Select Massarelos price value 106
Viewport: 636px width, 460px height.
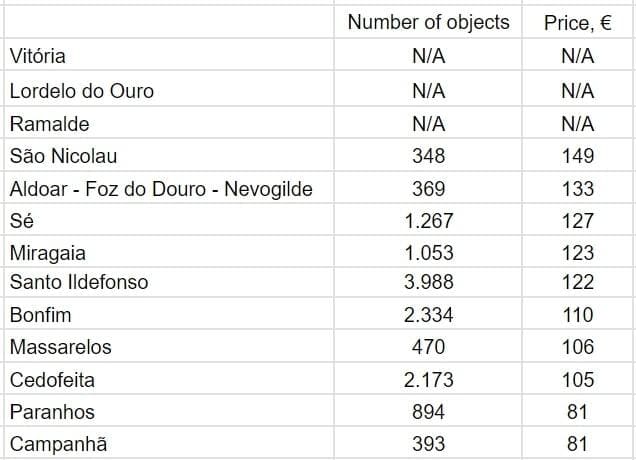pos(577,347)
